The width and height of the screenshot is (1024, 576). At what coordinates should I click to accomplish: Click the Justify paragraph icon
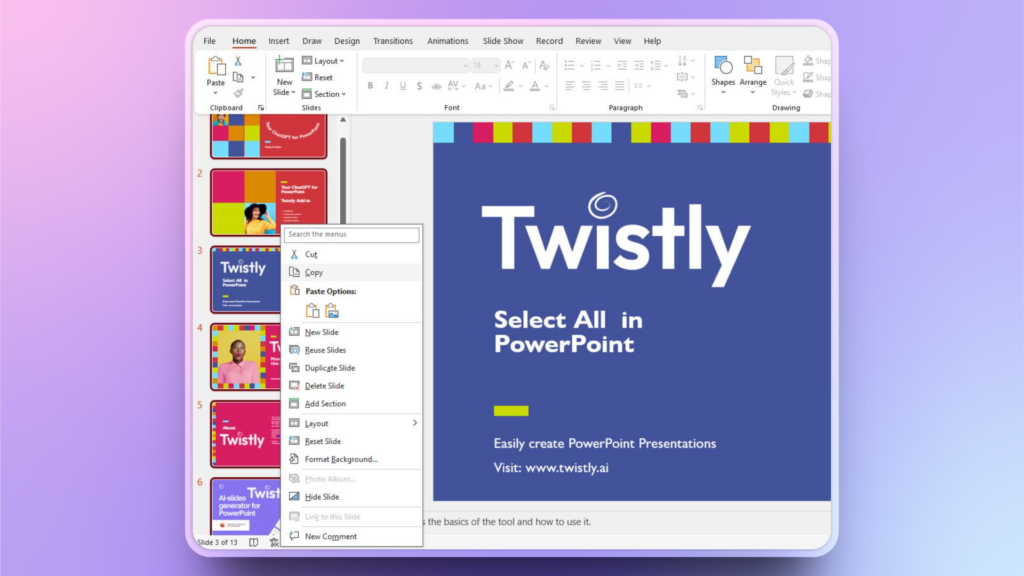click(620, 86)
